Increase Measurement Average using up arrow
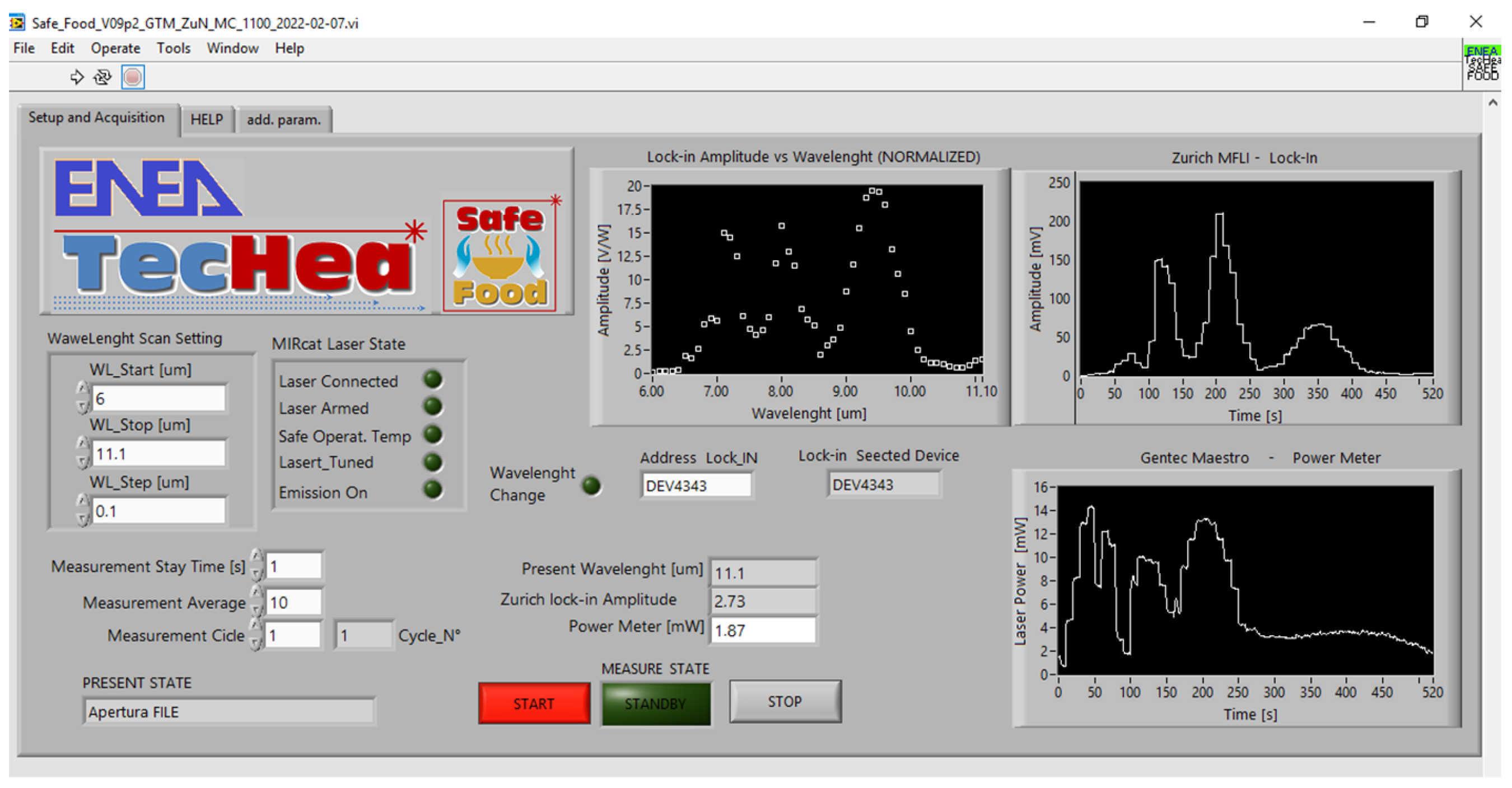Image resolution: width=1512 pixels, height=788 pixels. pos(256,593)
